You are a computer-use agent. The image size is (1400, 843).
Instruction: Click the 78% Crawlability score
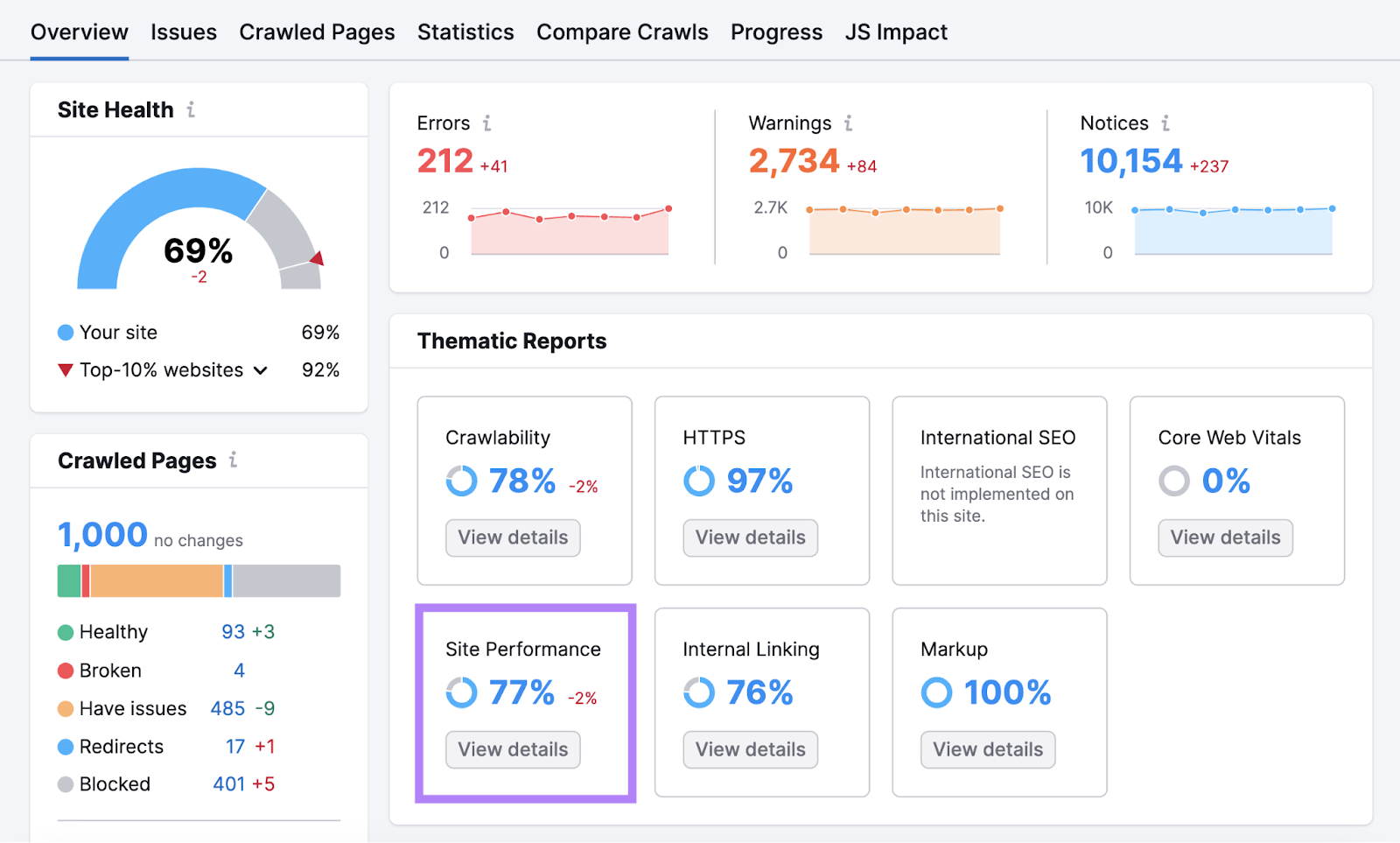pyautogui.click(x=522, y=481)
